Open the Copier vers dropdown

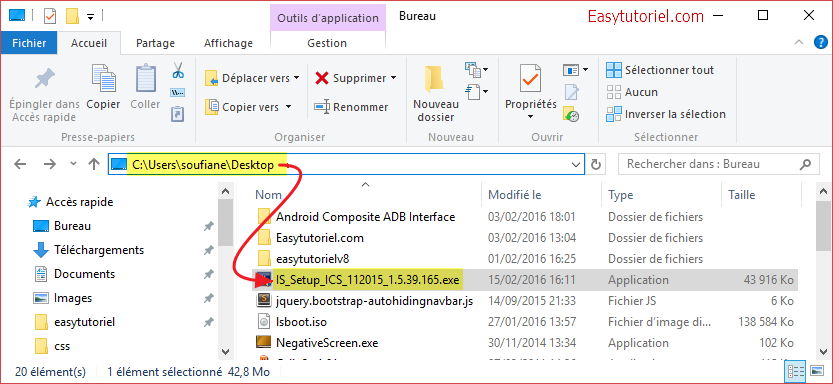[249, 107]
